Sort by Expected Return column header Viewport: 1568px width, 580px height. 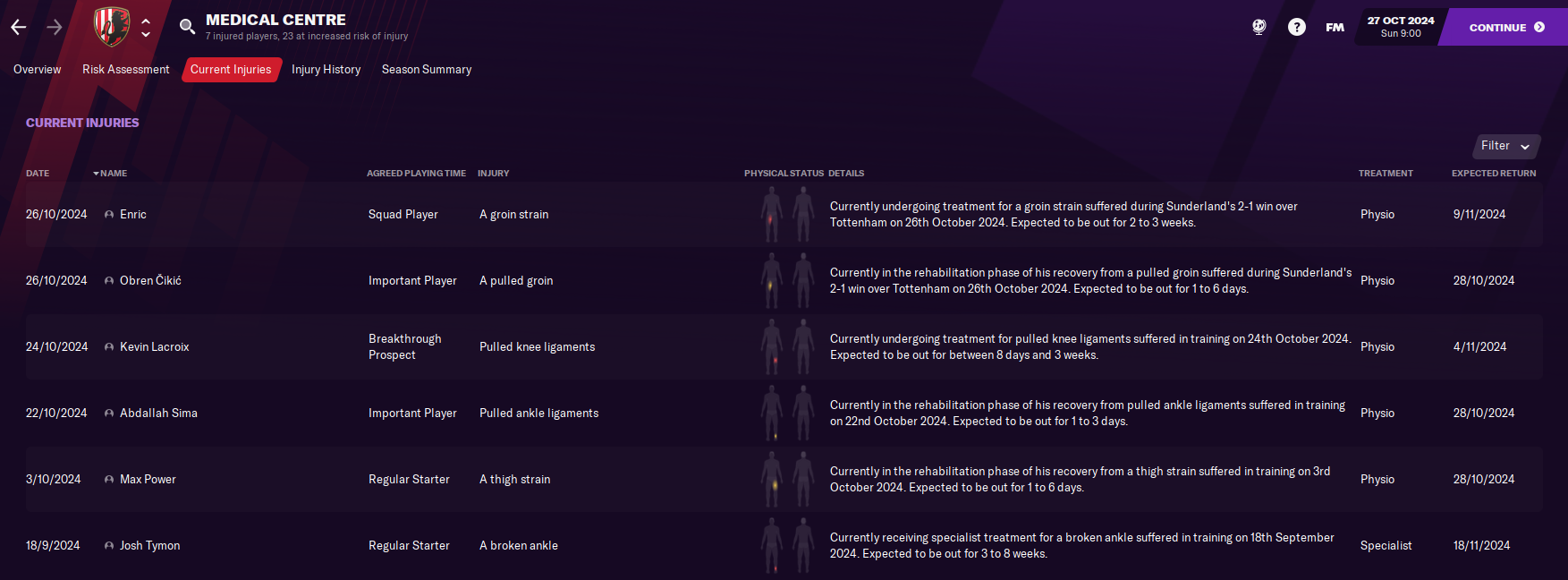tap(1494, 174)
